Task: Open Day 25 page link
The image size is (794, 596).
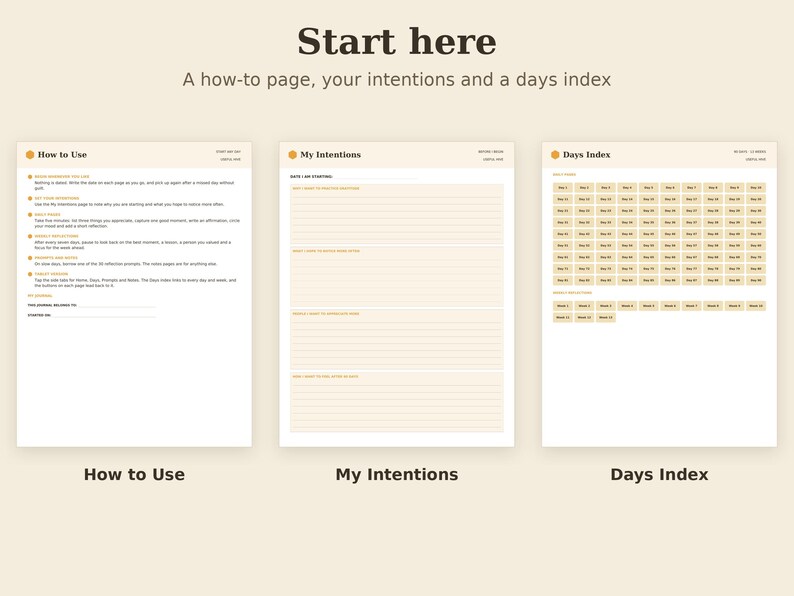Action: pyautogui.click(x=649, y=211)
